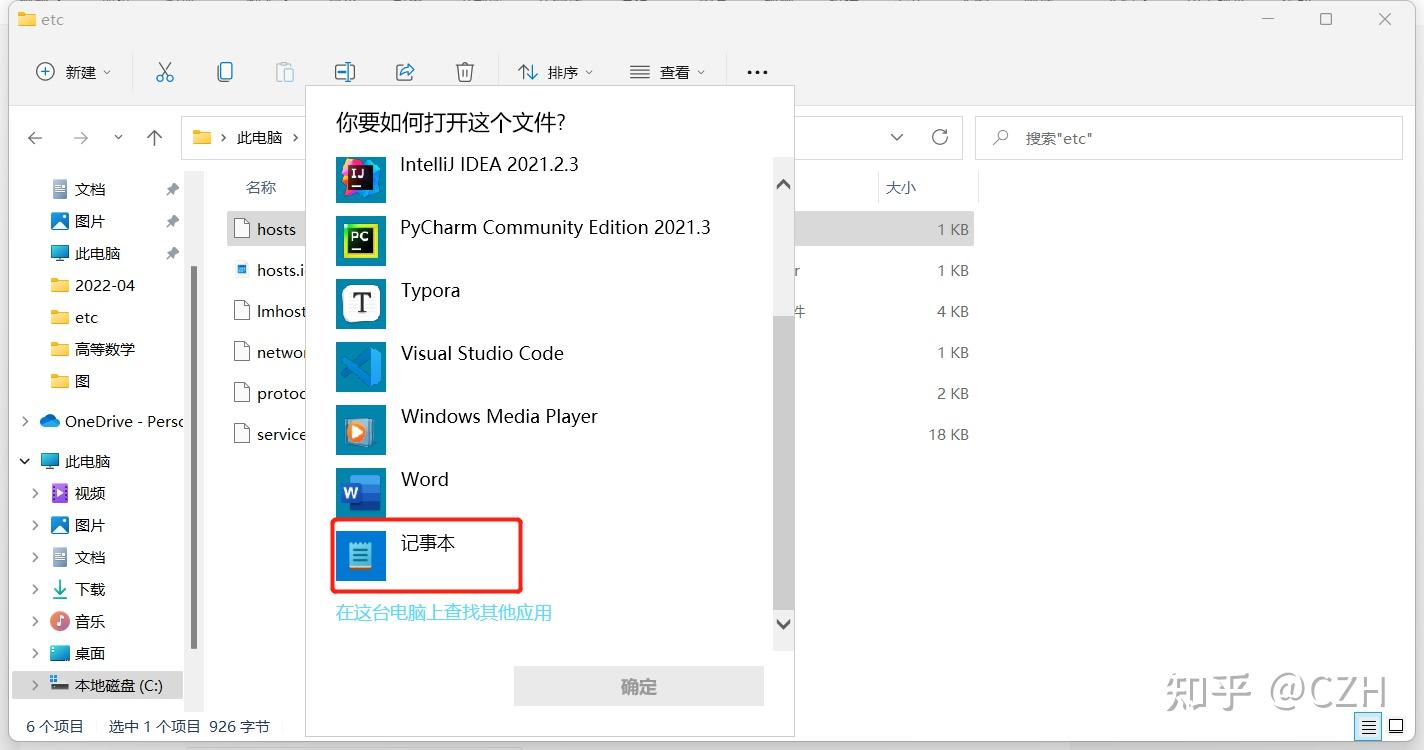The height and width of the screenshot is (750, 1424).
Task: Open 音乐 music in sidebar
Action: point(90,621)
